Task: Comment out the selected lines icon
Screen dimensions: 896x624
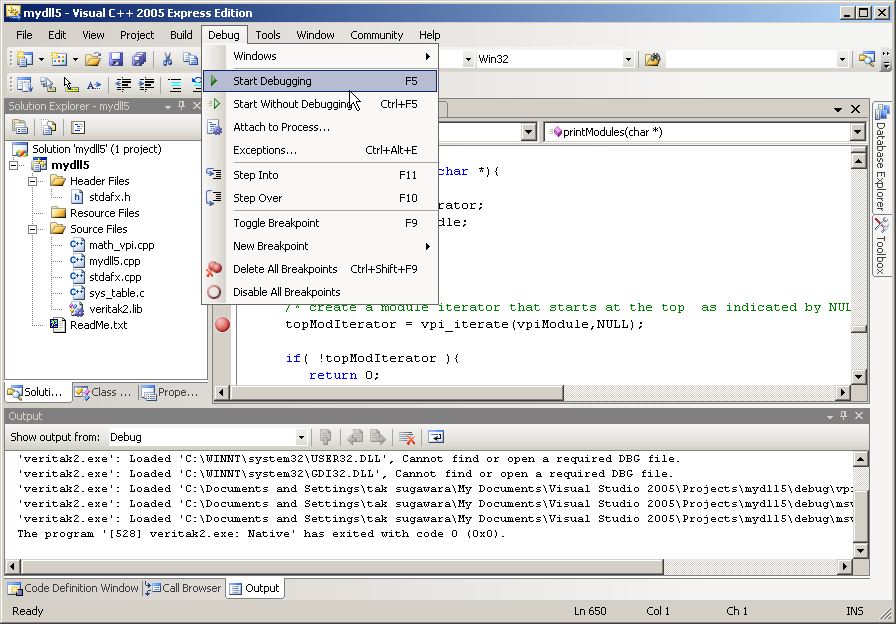Action: pos(174,85)
